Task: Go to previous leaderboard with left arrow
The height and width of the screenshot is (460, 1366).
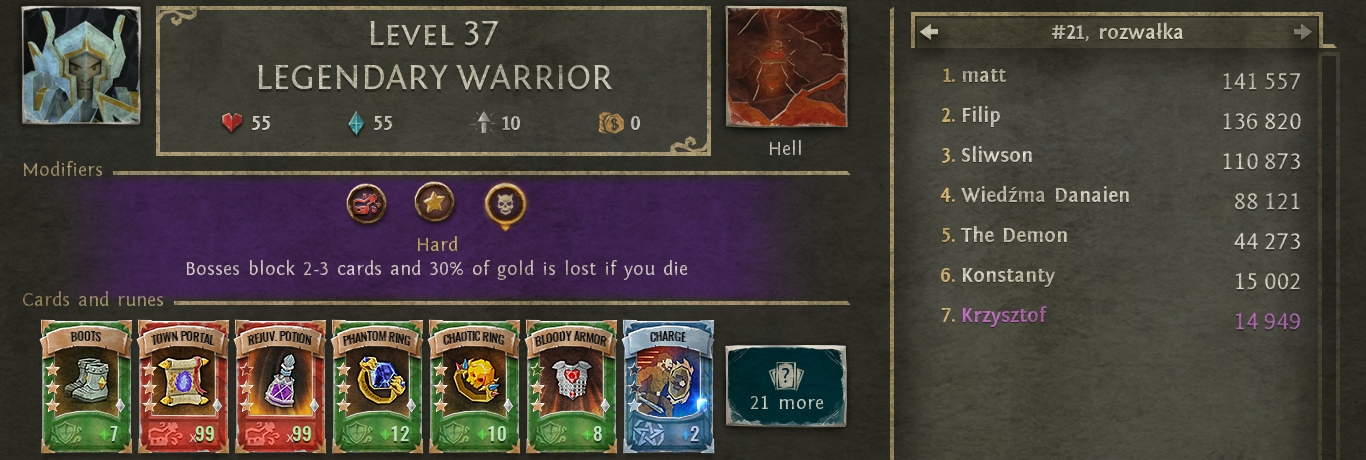Action: click(x=929, y=32)
